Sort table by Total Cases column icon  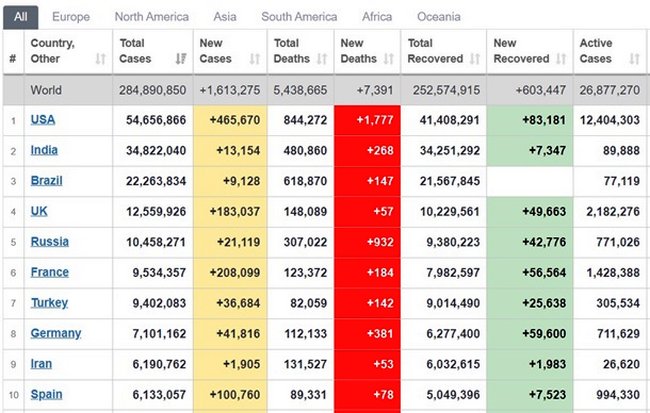pos(182,60)
